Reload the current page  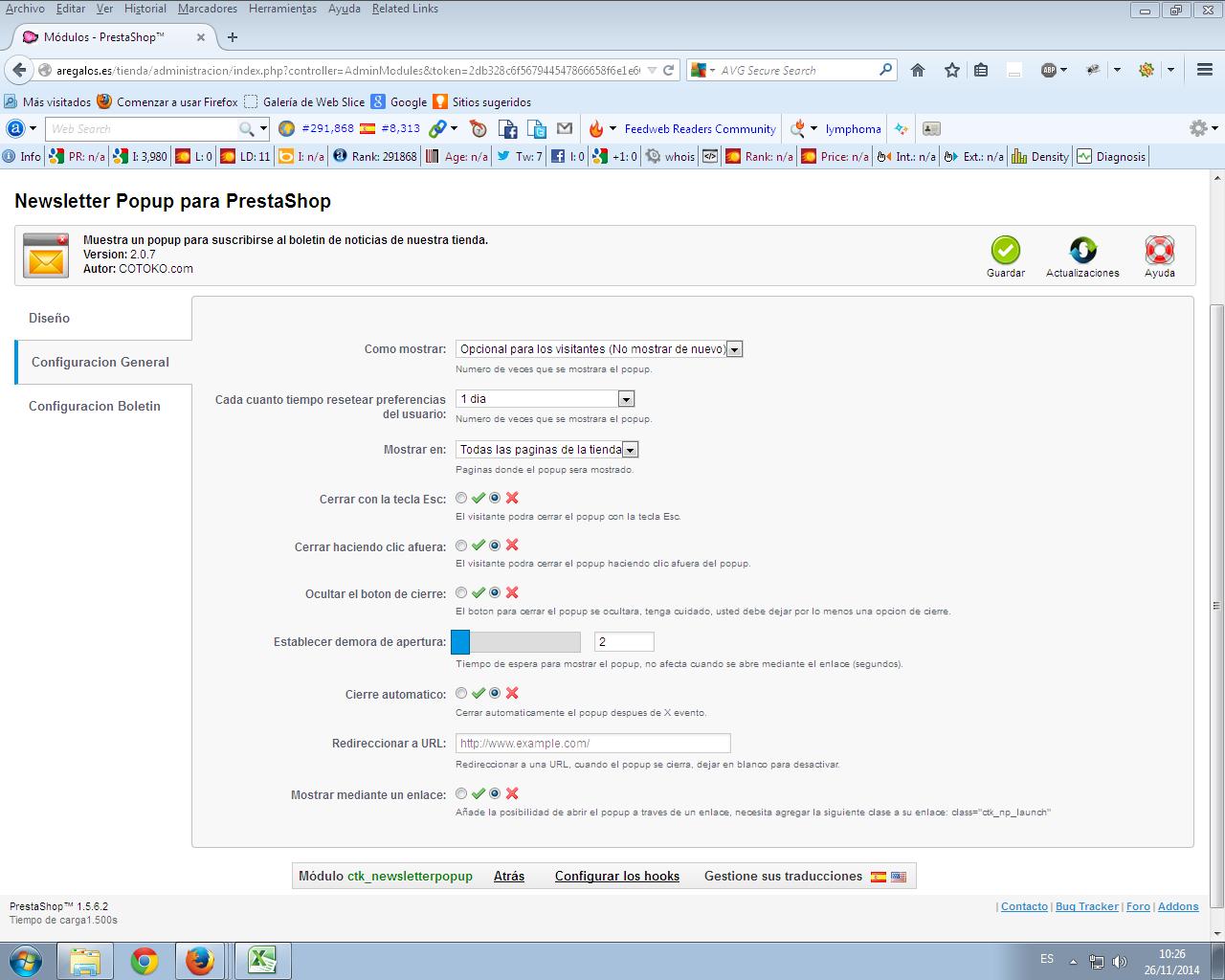pyautogui.click(x=669, y=70)
